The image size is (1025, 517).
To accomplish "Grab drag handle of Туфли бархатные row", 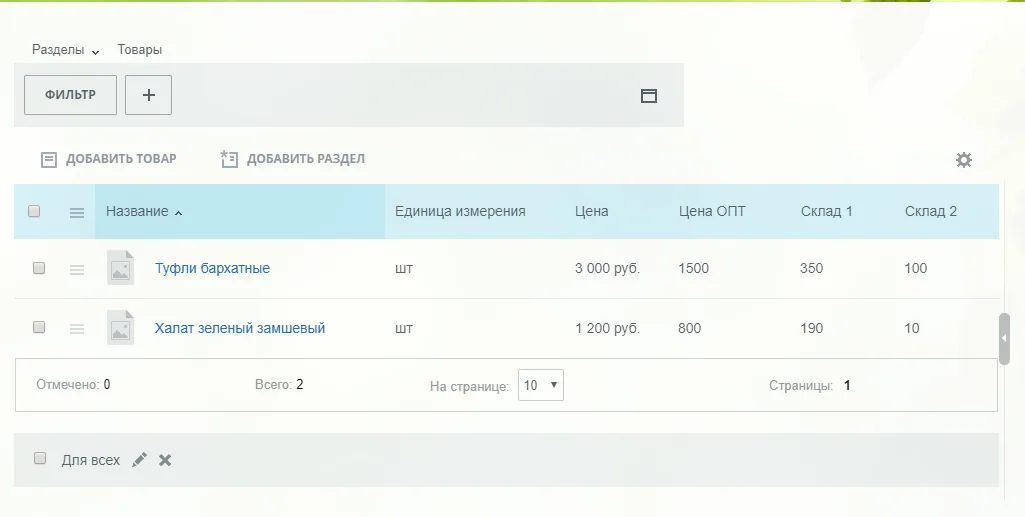I will point(76,269).
